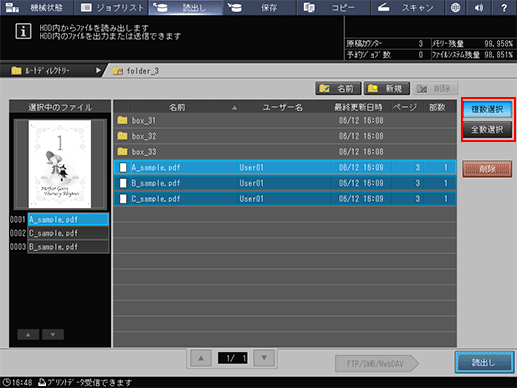The width and height of the screenshot is (517, 388).
Task: Select 0001 A_sample.pdf in selected files list
Action: click(68, 219)
